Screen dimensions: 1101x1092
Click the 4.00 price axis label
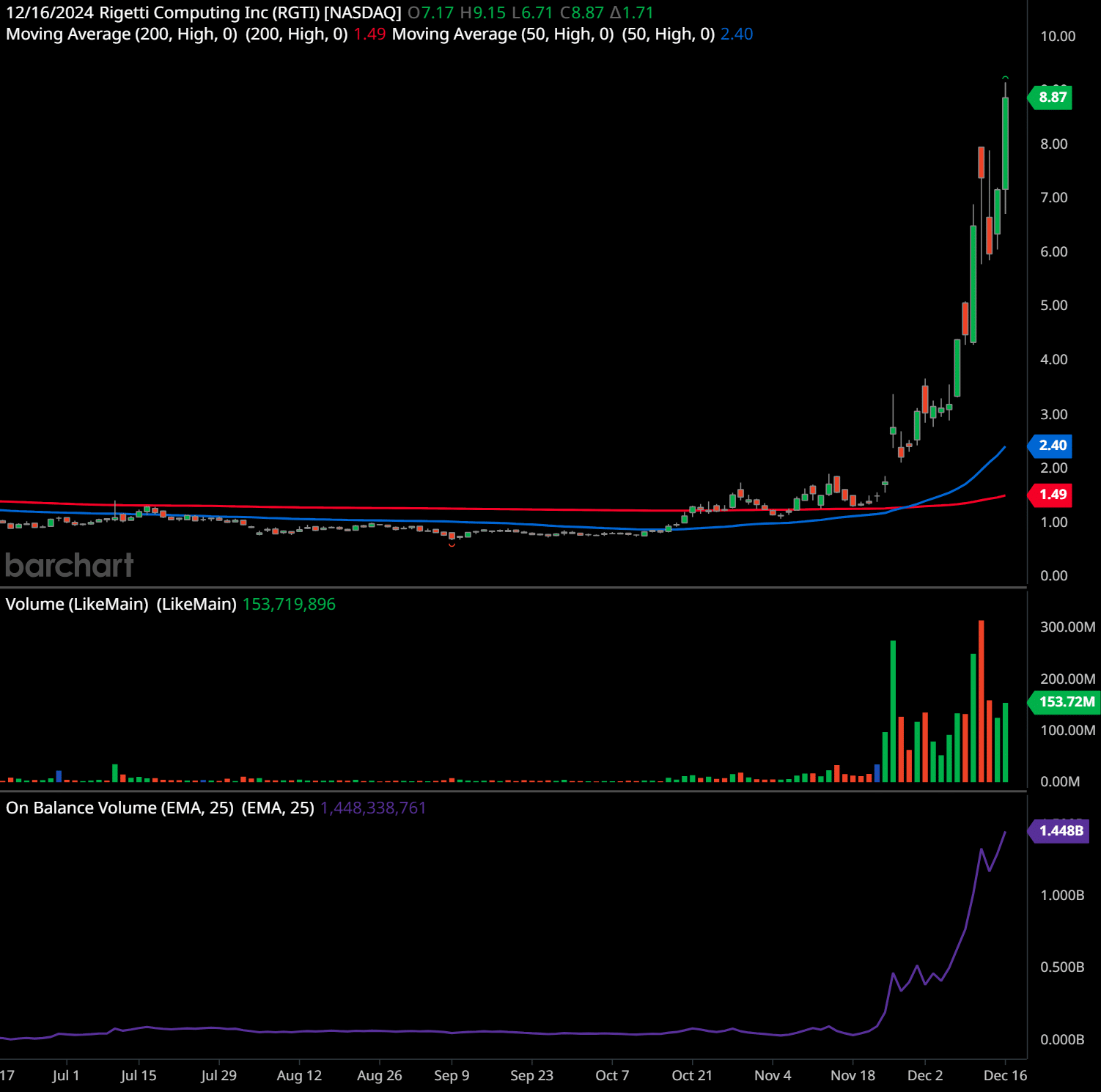1054,359
